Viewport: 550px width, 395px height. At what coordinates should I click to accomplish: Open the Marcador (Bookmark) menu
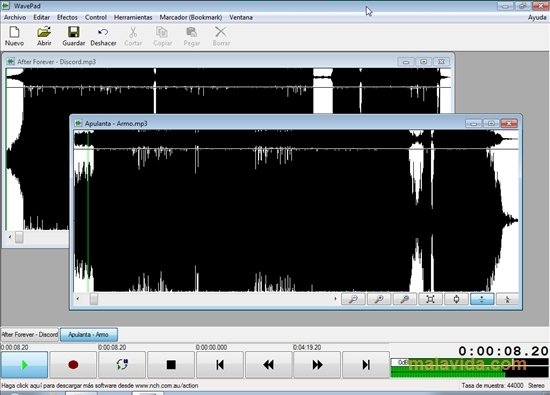click(191, 17)
